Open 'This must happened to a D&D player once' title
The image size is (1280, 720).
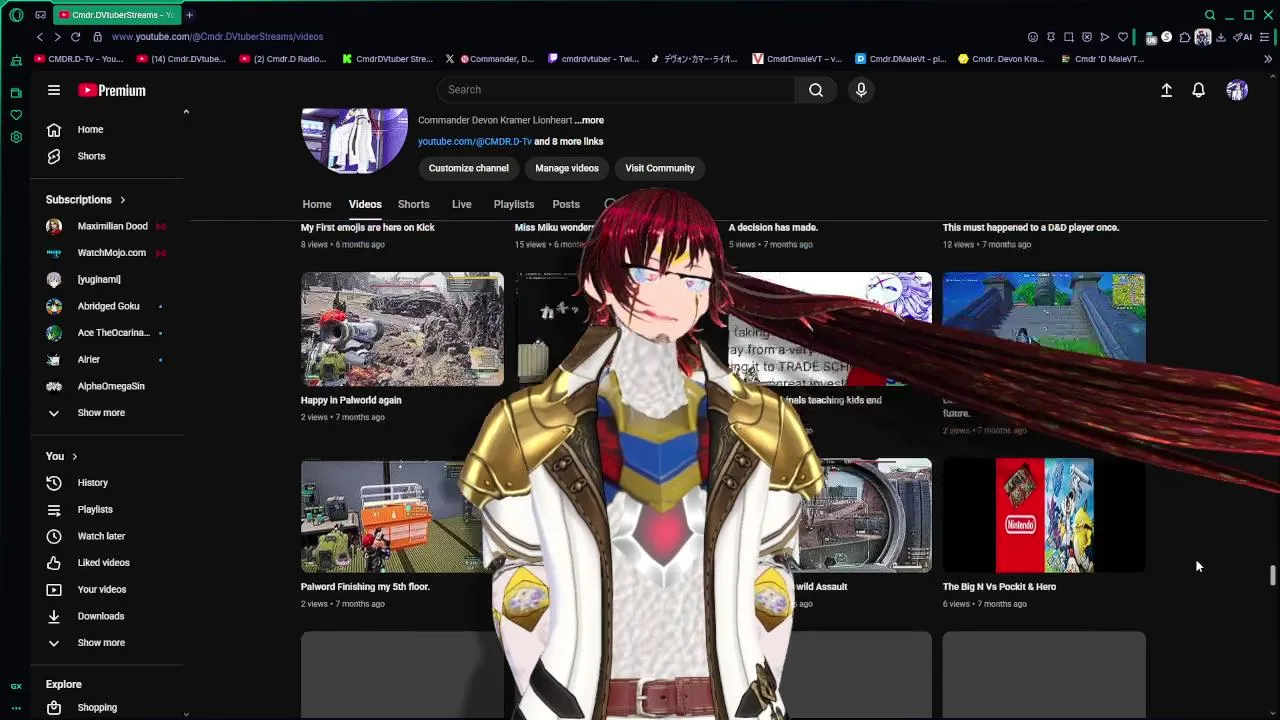pyautogui.click(x=1031, y=227)
